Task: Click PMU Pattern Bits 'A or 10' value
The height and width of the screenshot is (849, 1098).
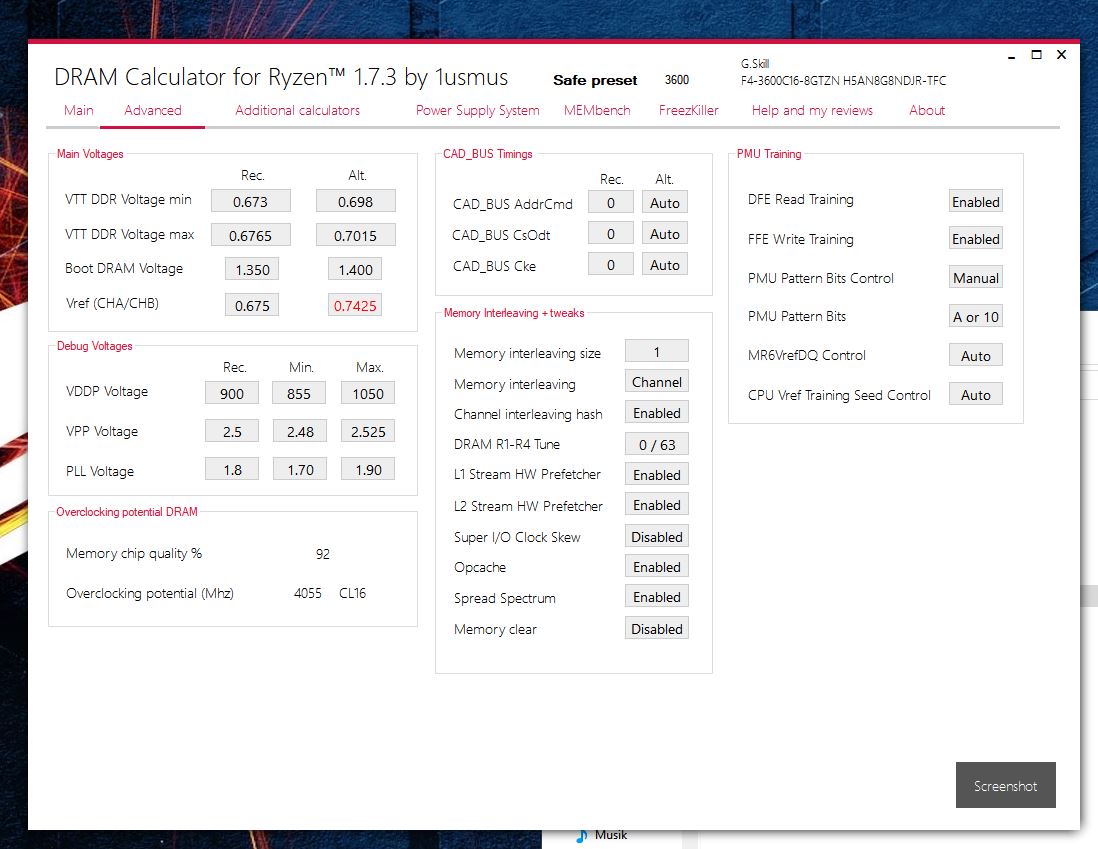Action: 975,317
